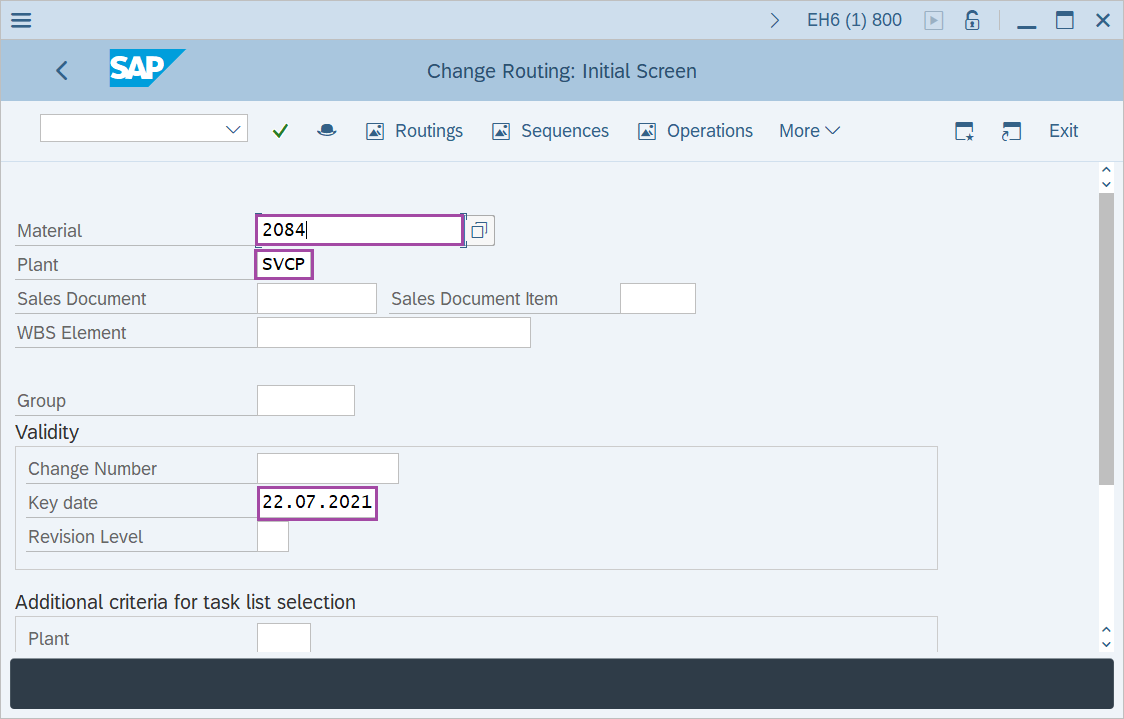Click the back arrow navigation
The image size is (1124, 719).
[61, 70]
